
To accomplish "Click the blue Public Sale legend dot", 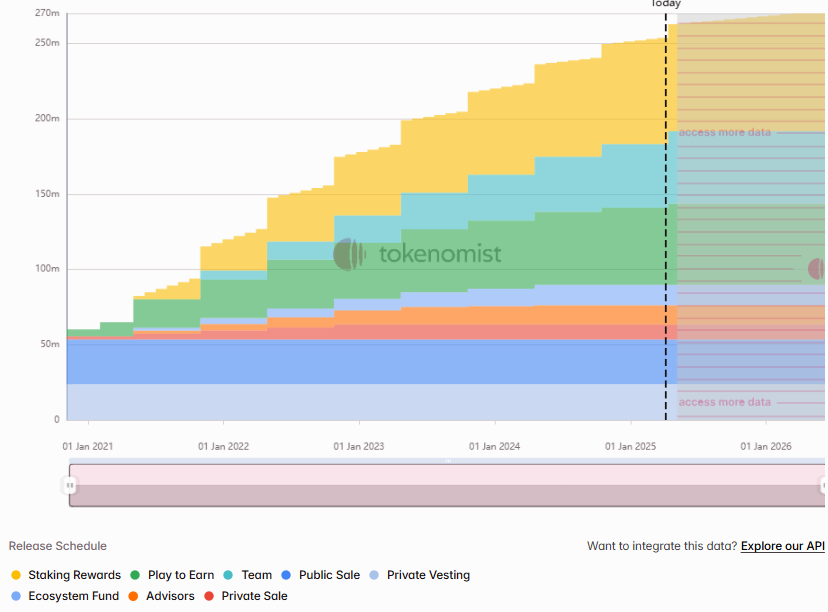I will 286,575.
